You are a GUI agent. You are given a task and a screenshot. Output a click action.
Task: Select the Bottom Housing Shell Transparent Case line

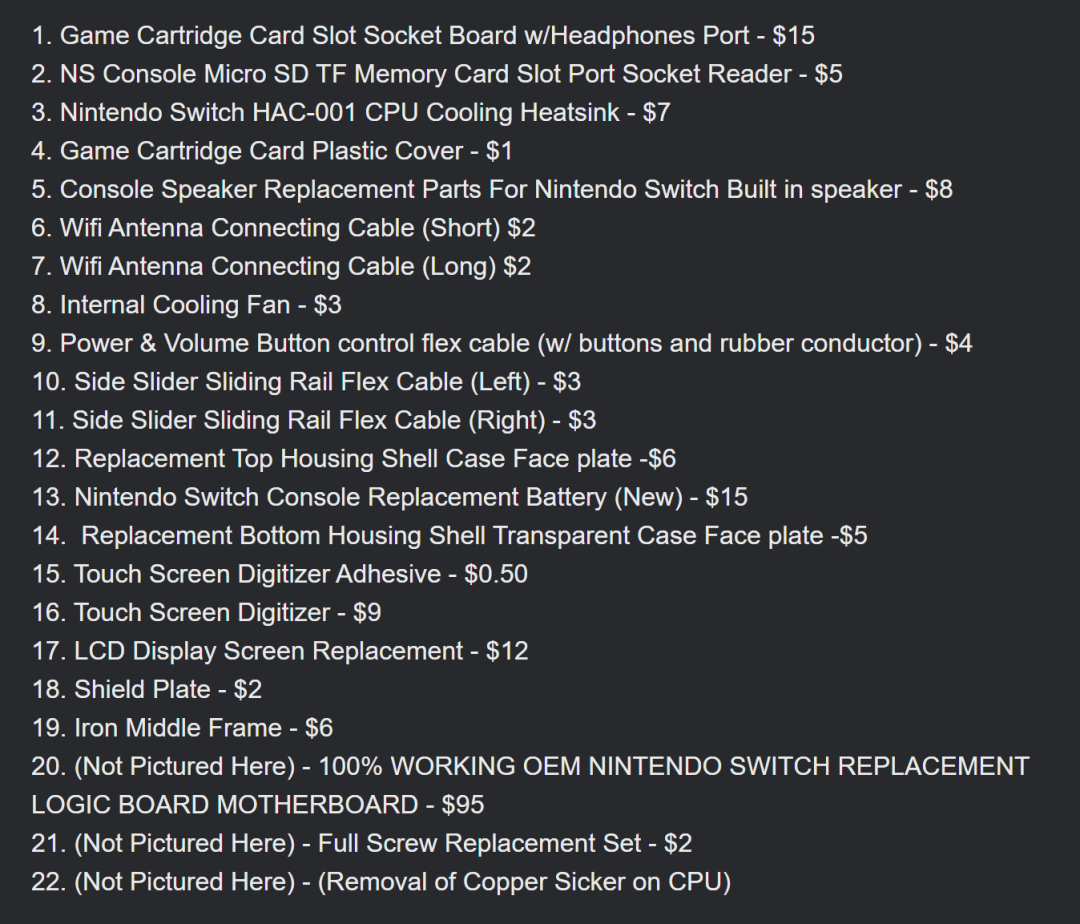[x=450, y=536]
